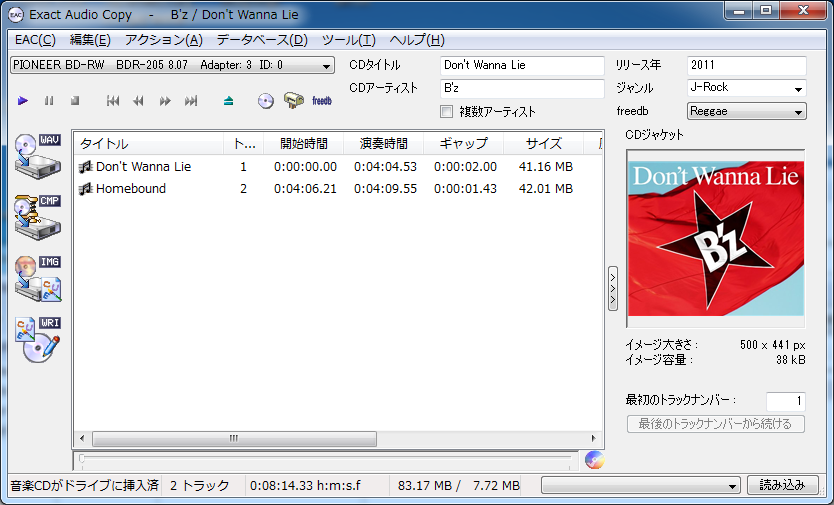
Task: Click the gap value 0:00:02.00
Action: tap(465, 167)
